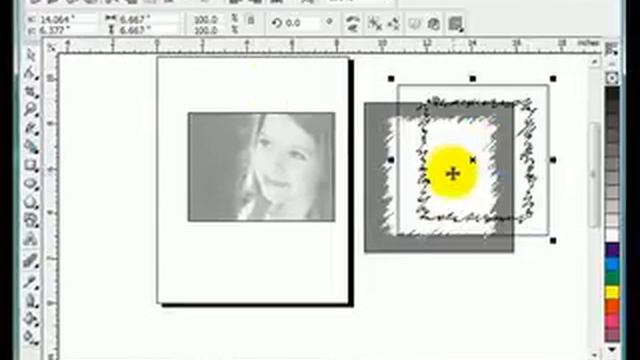Pick the light blue swatch in the palette
The height and width of the screenshot is (360, 640).
(x=612, y=264)
